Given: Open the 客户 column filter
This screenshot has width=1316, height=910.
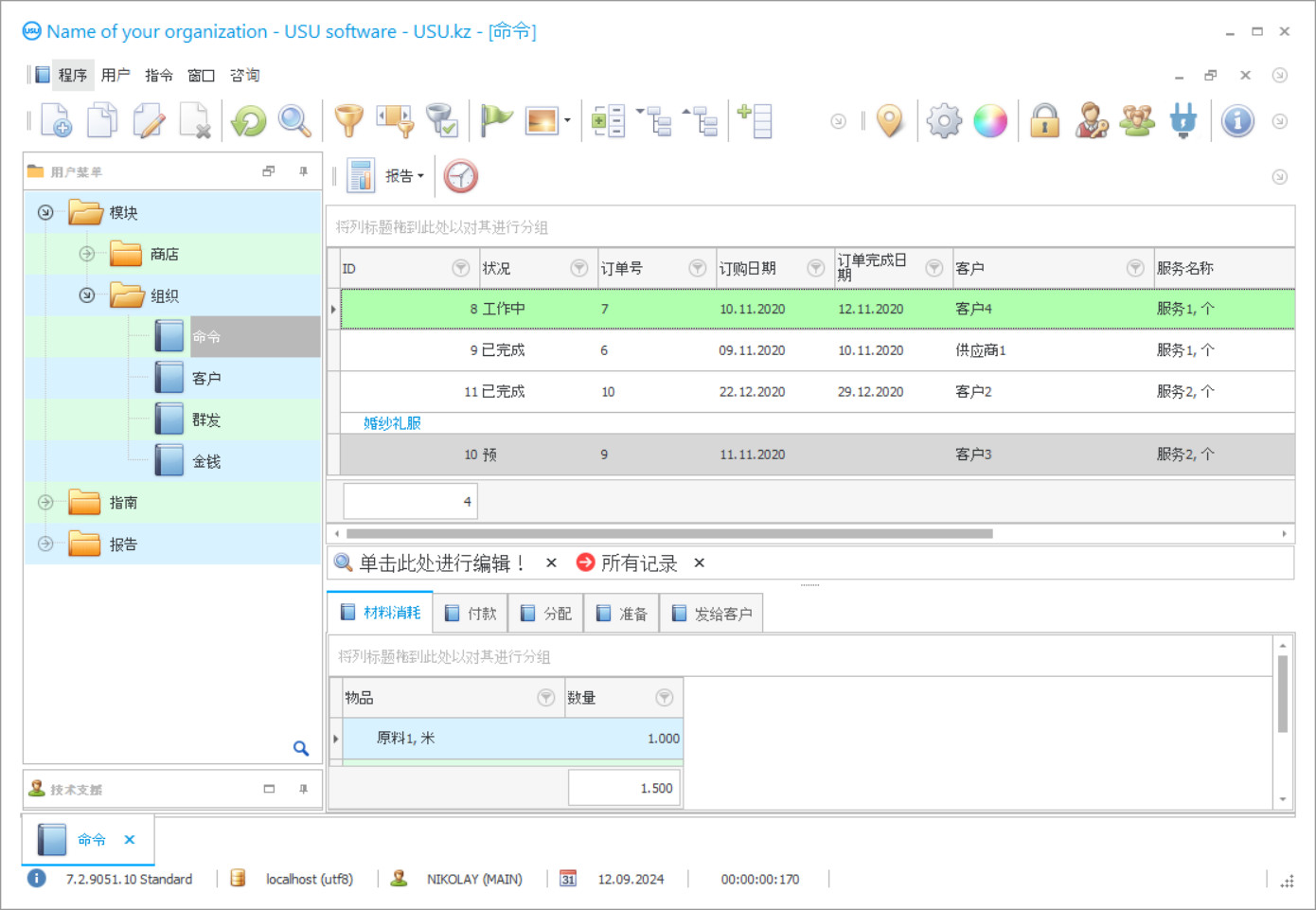Looking at the screenshot, I should (x=1135, y=268).
